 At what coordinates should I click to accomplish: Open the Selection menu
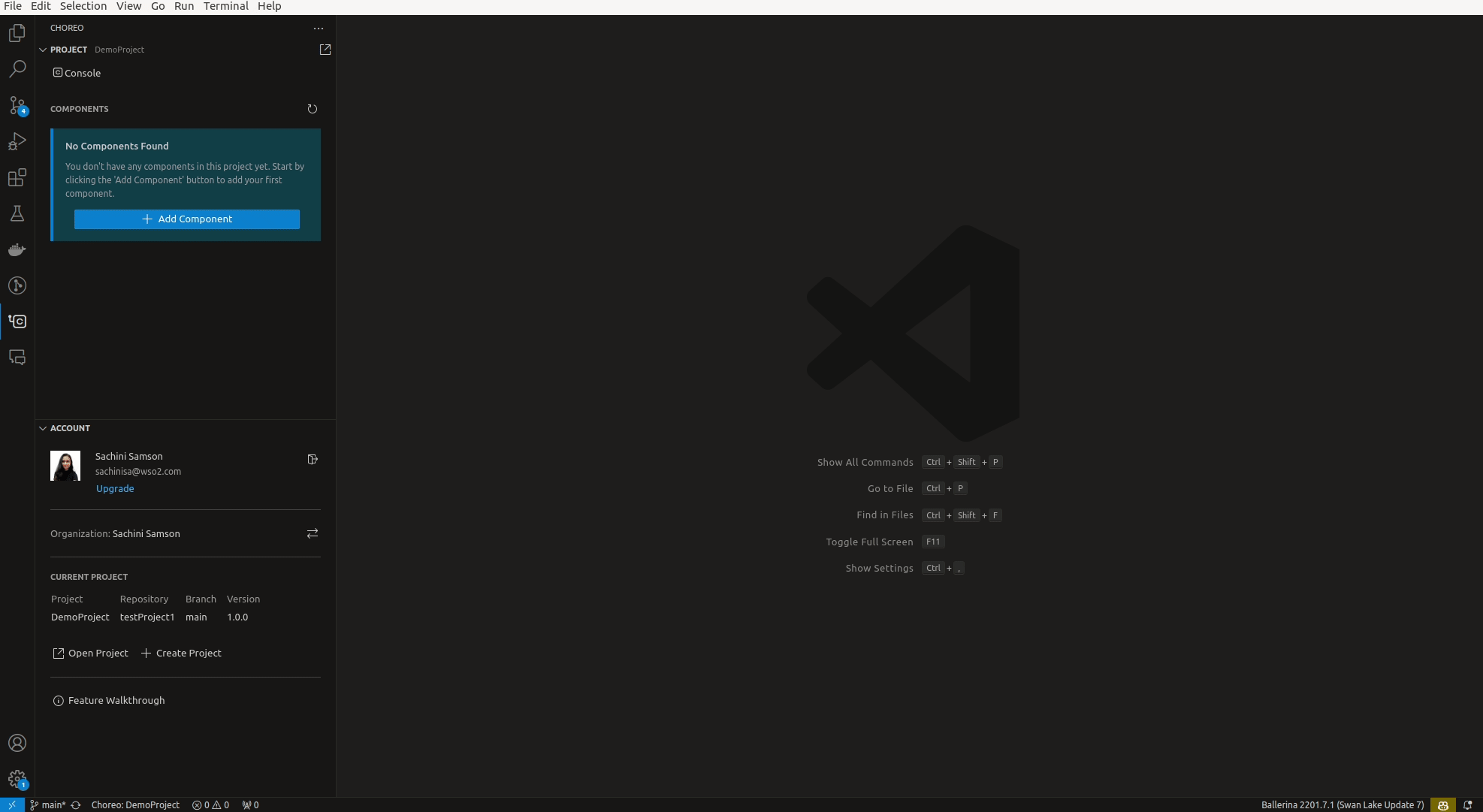pyautogui.click(x=83, y=6)
